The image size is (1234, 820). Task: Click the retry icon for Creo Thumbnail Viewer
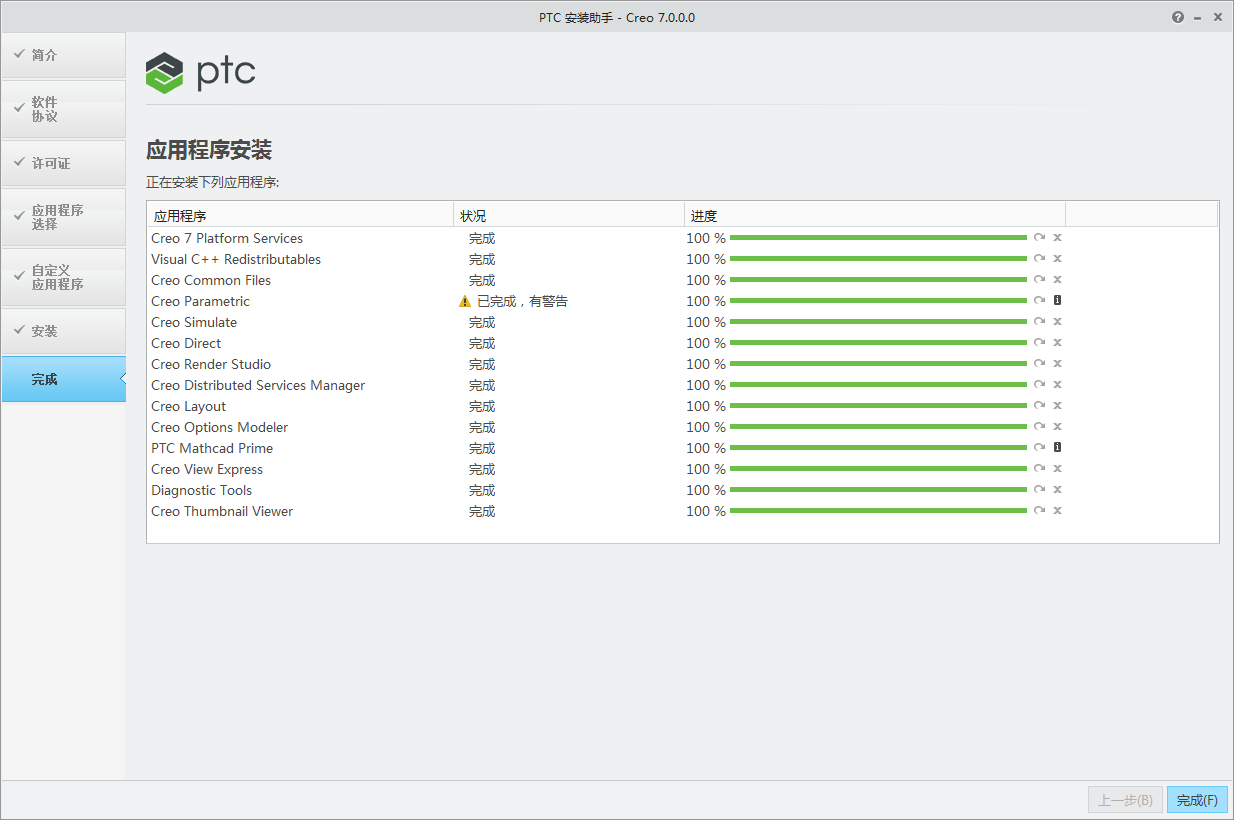(x=1039, y=511)
